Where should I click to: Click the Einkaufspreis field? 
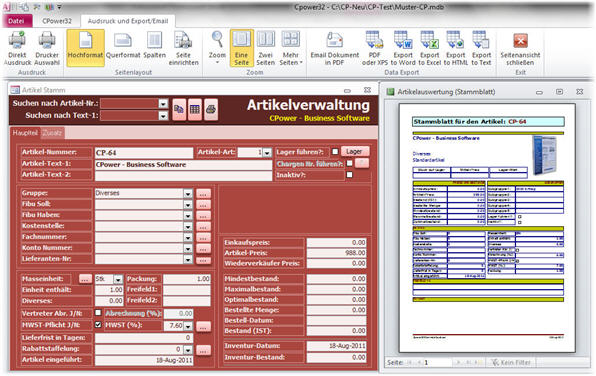pos(336,243)
